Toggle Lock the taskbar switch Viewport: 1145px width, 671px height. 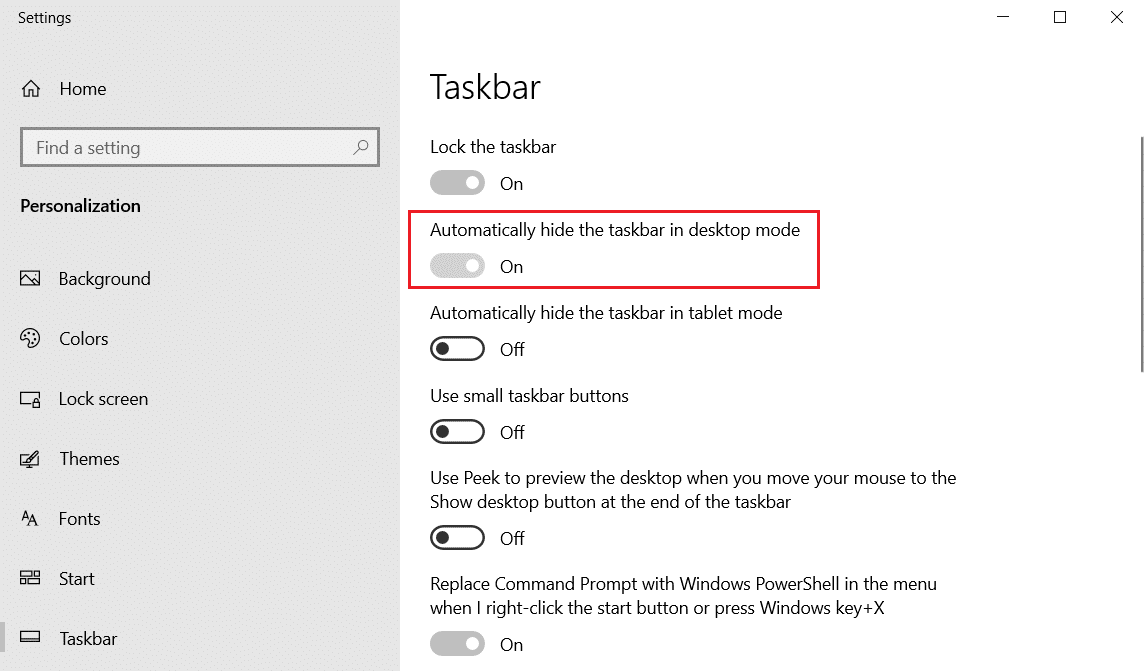coord(457,183)
